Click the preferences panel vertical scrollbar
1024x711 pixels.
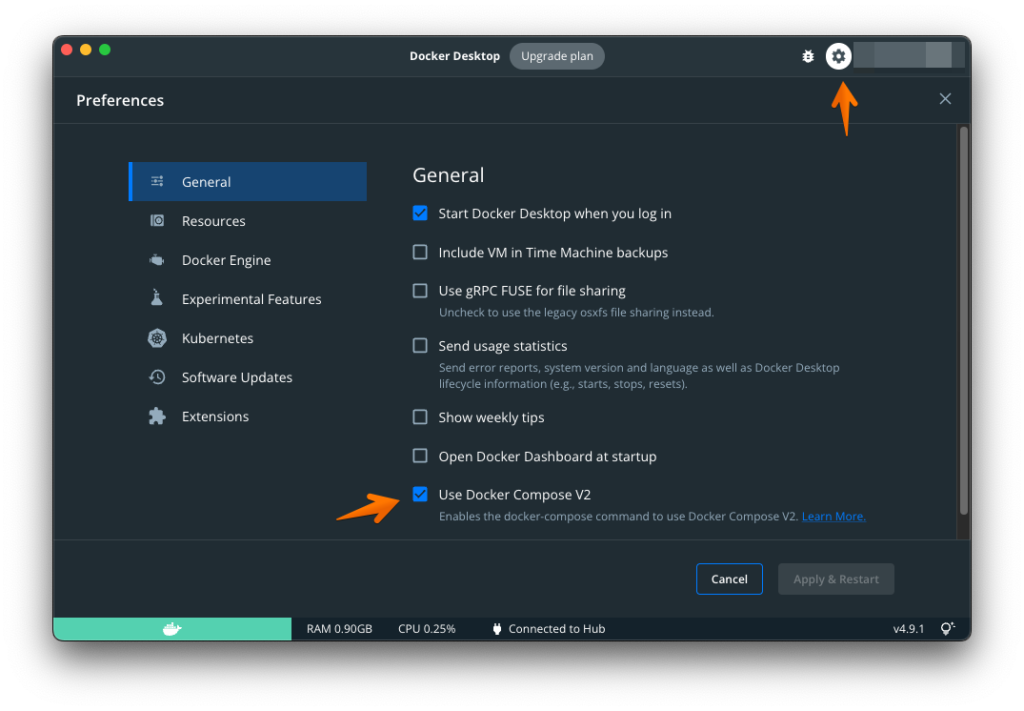point(963,320)
